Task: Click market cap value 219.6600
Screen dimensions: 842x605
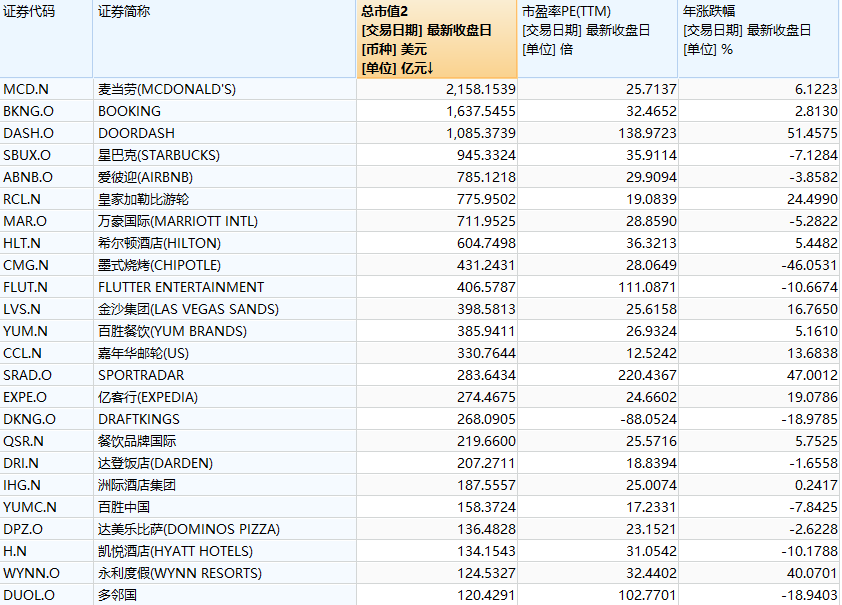Action: 487,441
